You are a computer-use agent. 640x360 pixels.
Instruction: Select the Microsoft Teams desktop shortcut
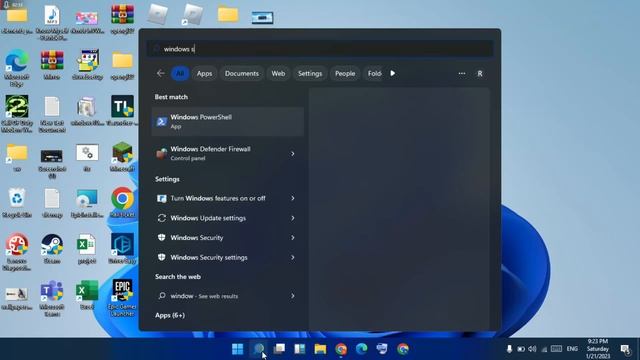tap(52, 298)
